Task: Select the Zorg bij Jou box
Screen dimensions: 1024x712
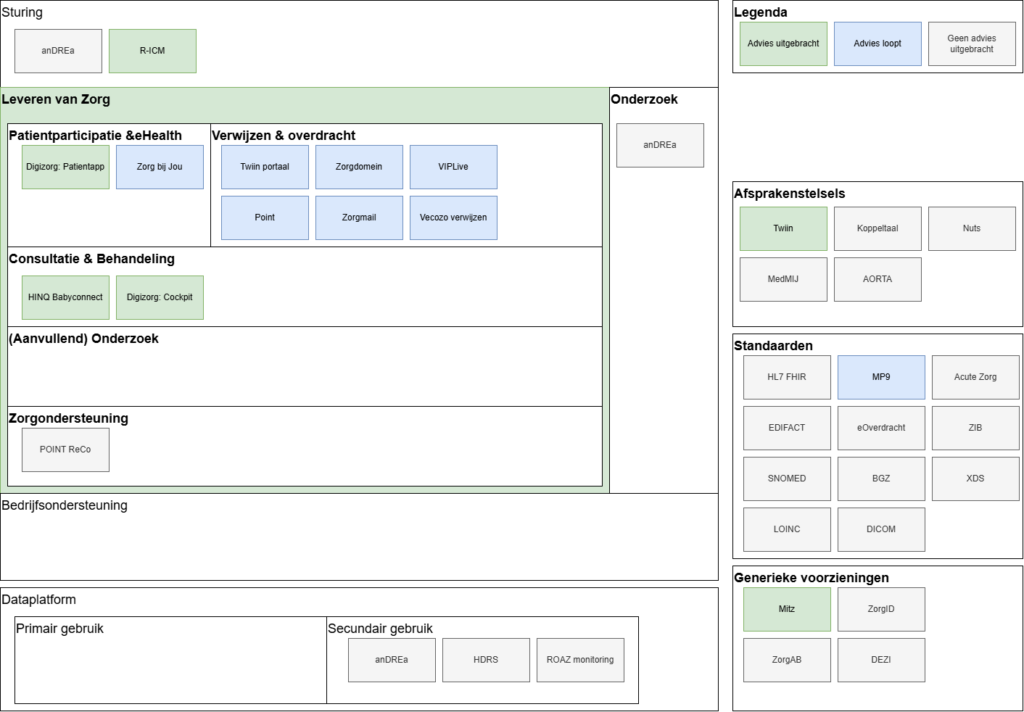Action: click(x=159, y=167)
